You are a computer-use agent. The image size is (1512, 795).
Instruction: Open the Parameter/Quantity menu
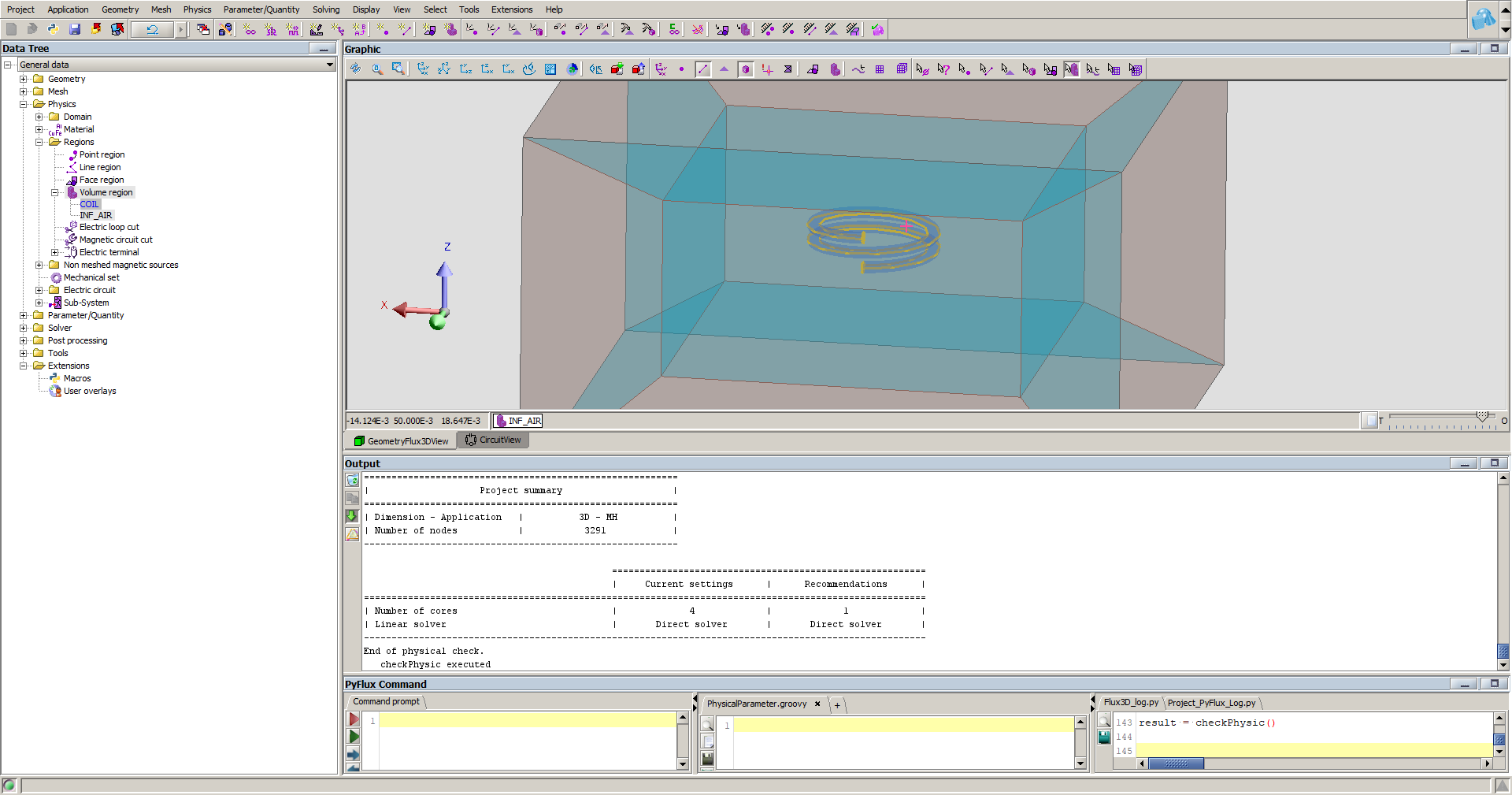[261, 9]
